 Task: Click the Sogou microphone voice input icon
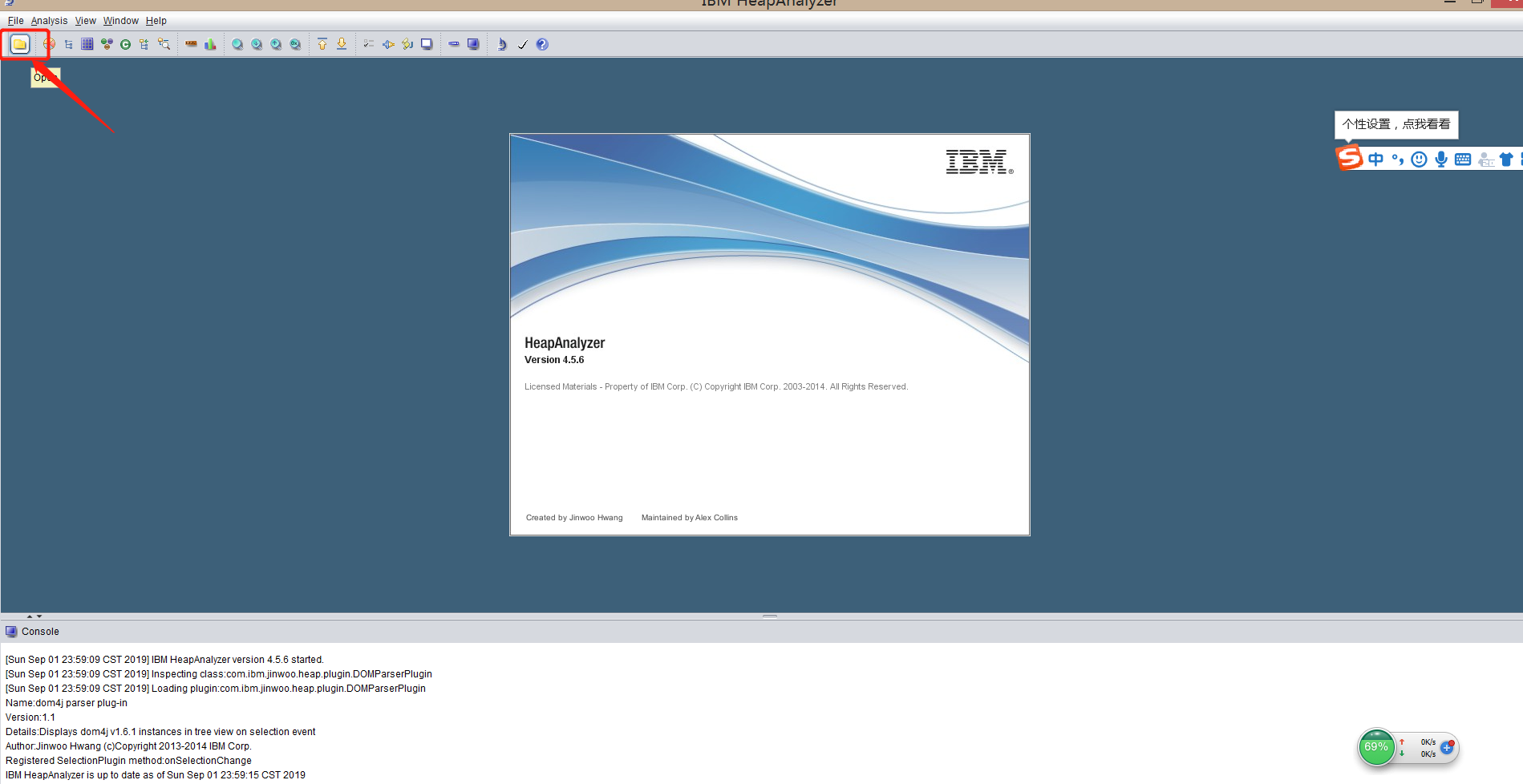[x=1441, y=160]
